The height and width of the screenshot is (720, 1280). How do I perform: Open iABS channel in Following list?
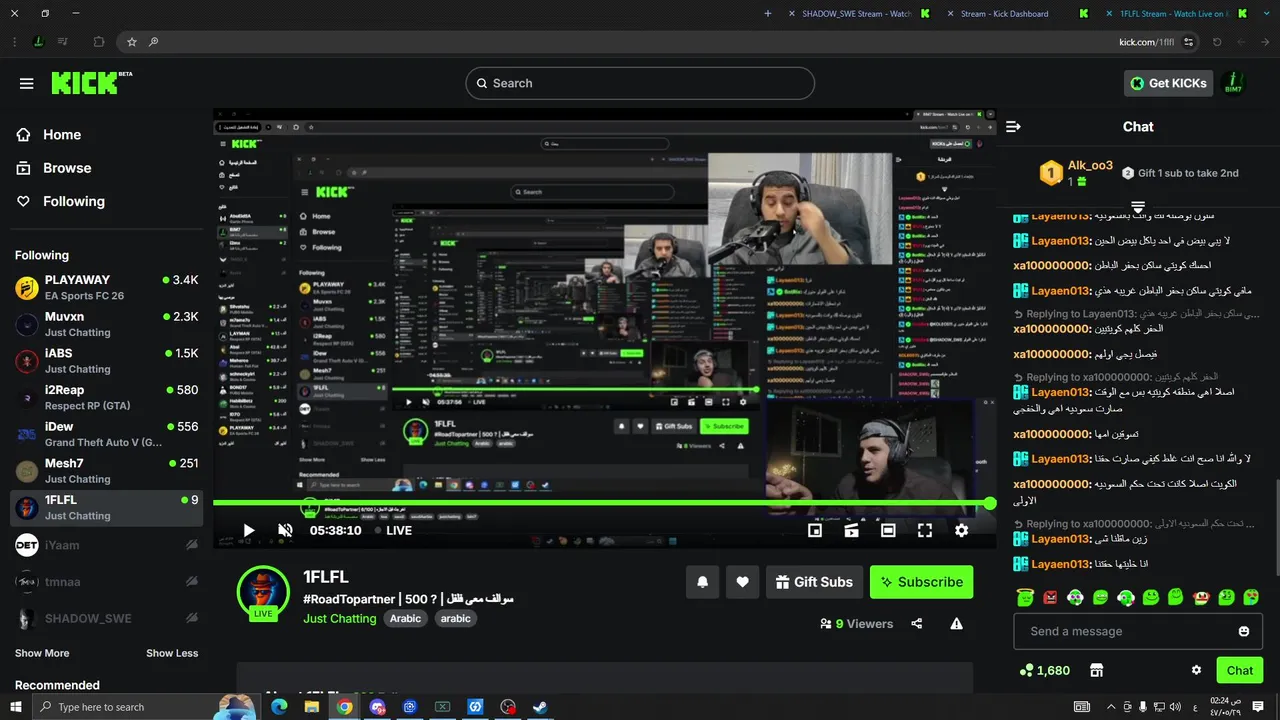click(106, 361)
